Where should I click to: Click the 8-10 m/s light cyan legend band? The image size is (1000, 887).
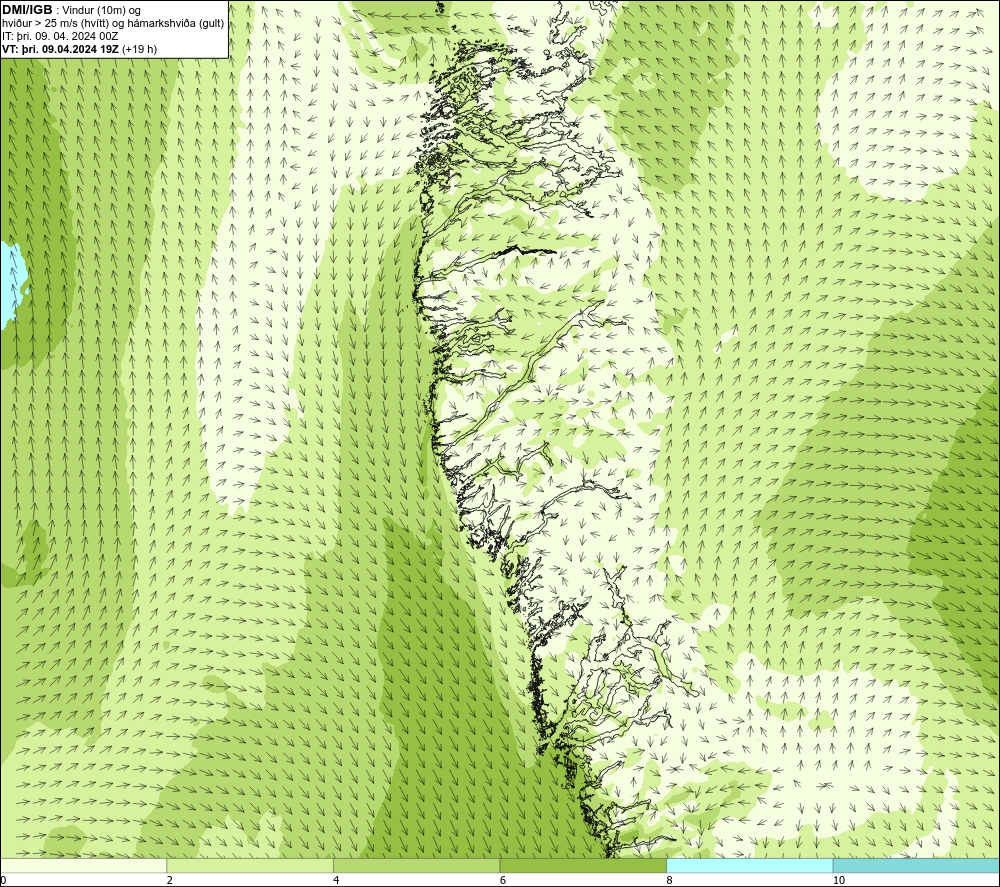tap(749, 866)
